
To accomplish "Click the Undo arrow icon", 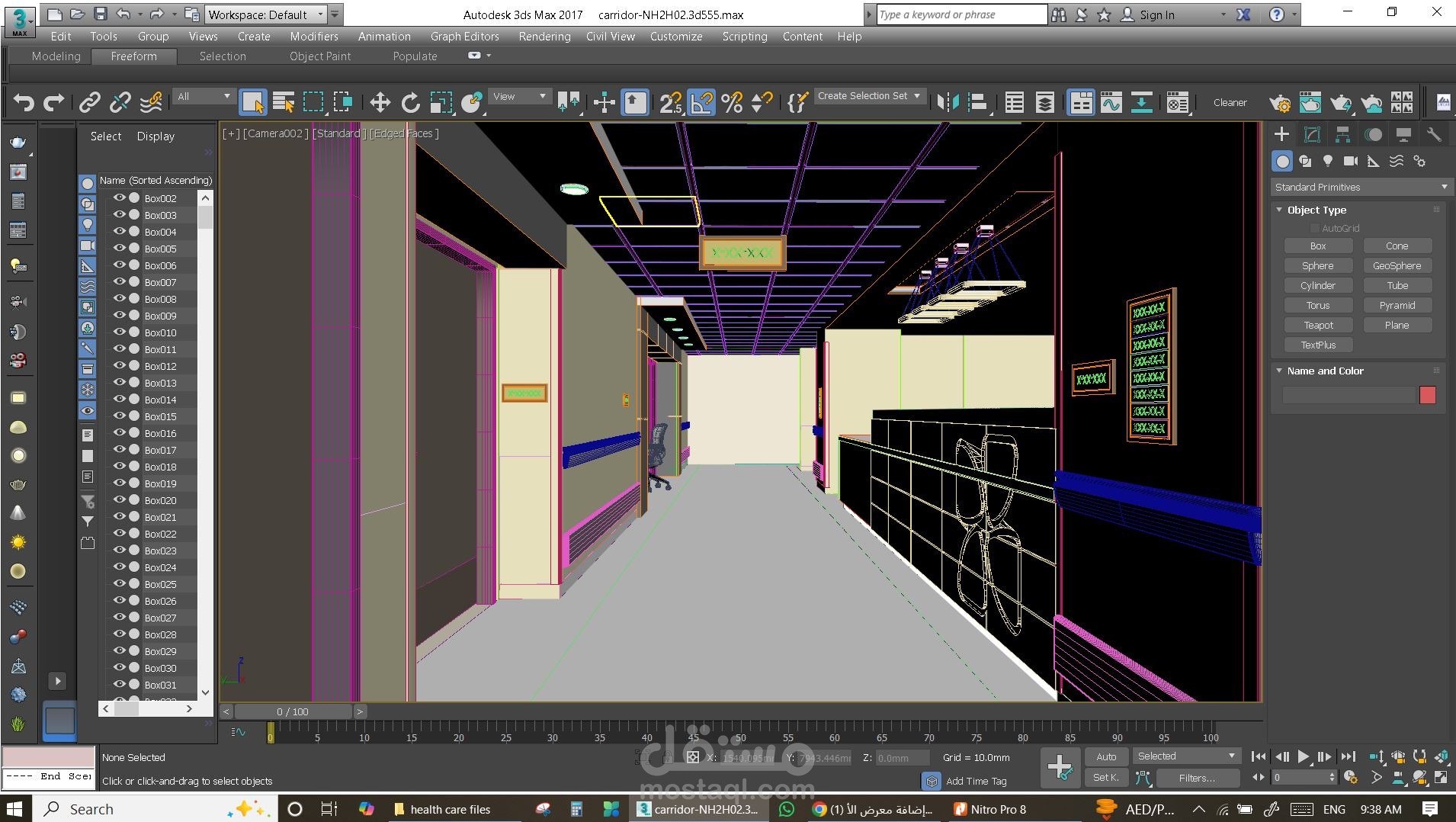I will pyautogui.click(x=24, y=102).
